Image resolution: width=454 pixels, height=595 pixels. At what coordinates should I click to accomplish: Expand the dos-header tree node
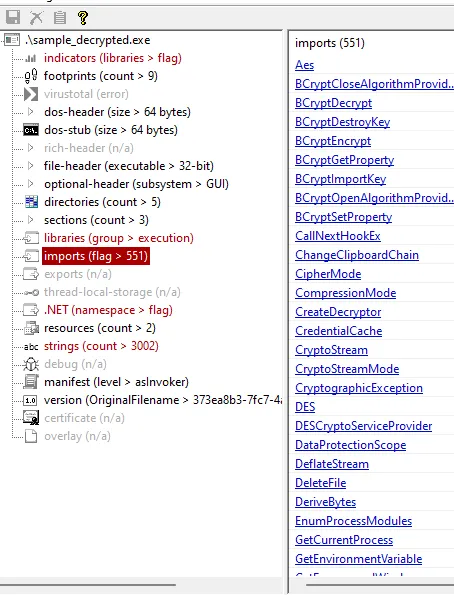pos(31,112)
